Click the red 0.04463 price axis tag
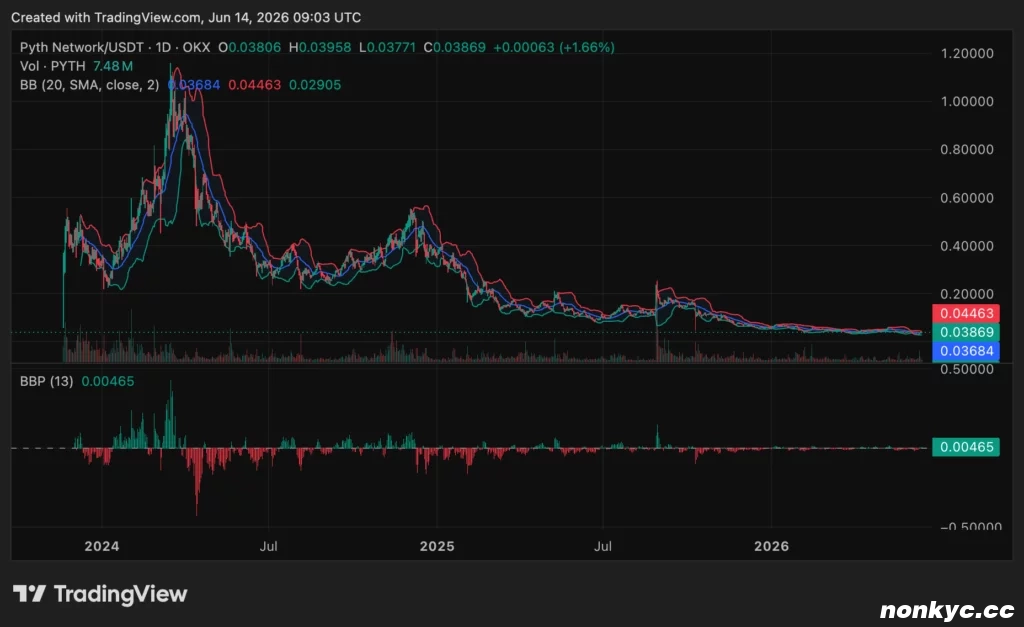The width and height of the screenshot is (1024, 627). pyautogui.click(x=965, y=314)
